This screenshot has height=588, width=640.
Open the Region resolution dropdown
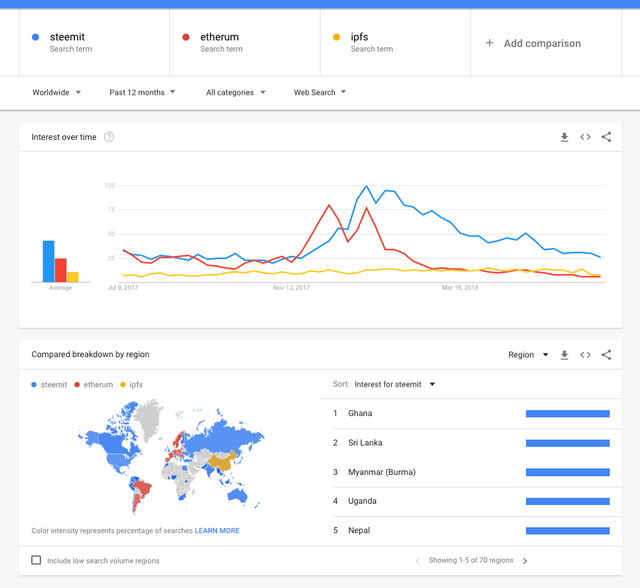pyautogui.click(x=528, y=355)
